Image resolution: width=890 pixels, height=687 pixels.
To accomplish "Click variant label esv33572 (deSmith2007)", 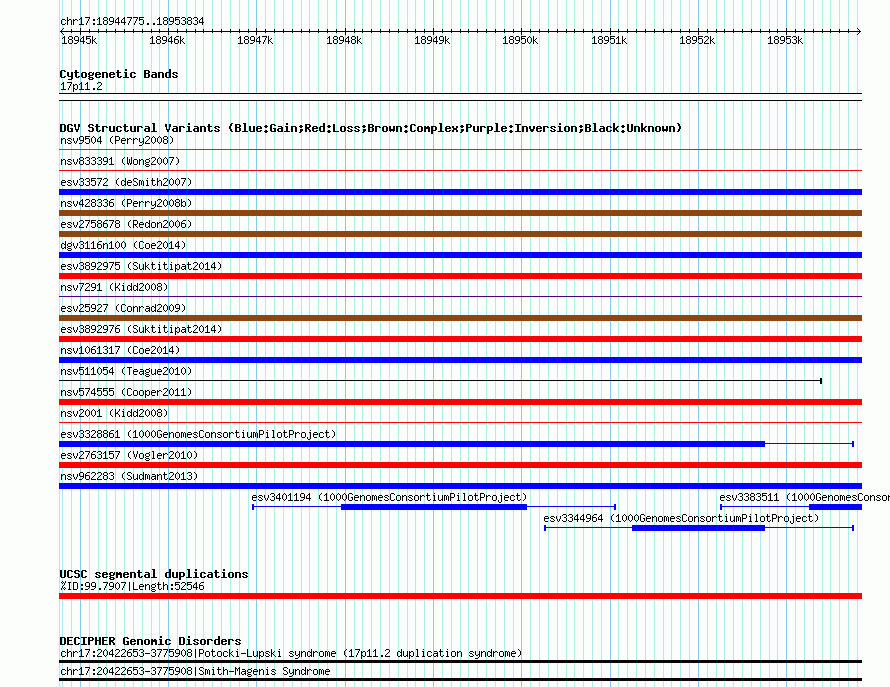I will [126, 182].
